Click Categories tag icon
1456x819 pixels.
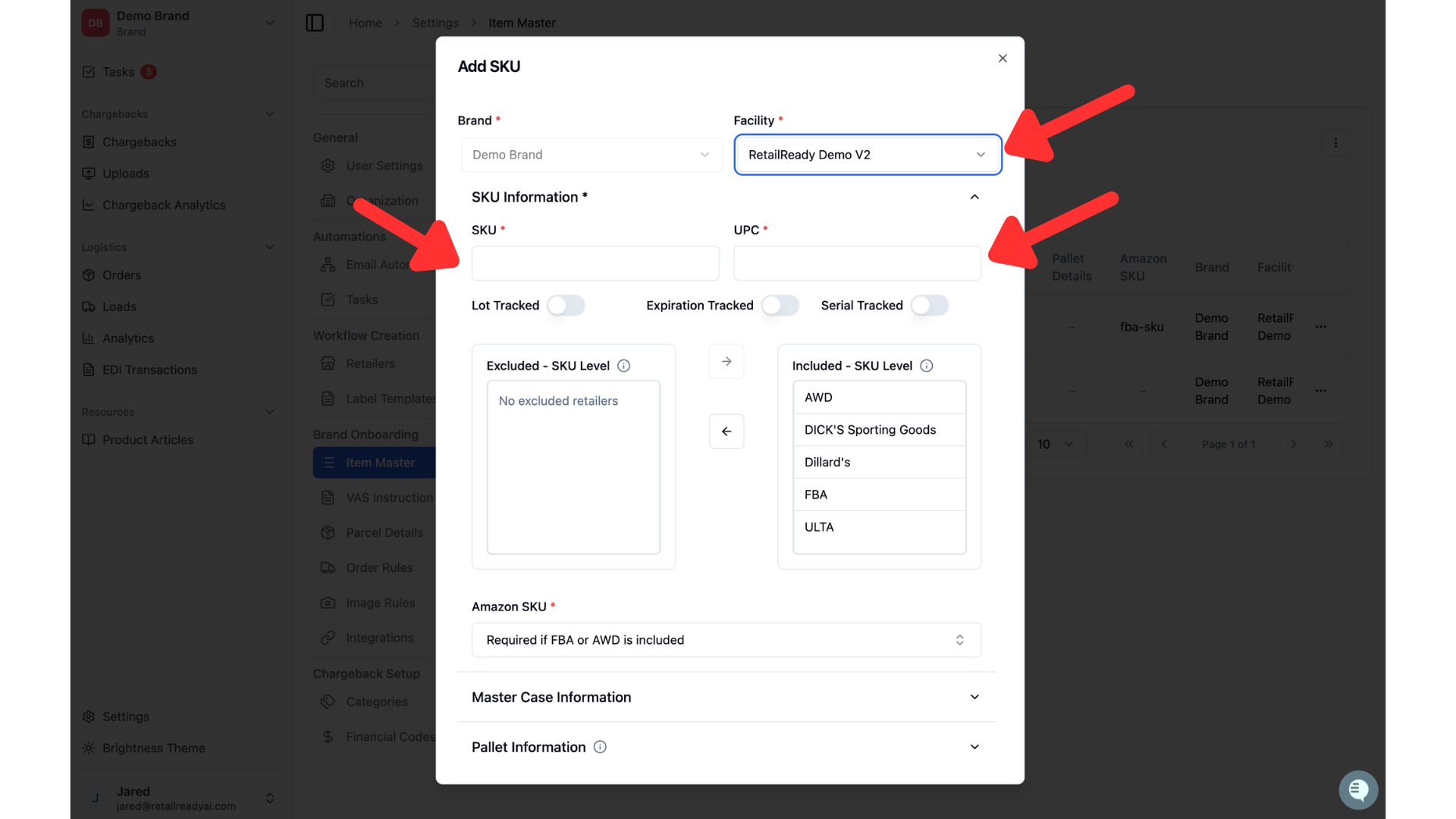[x=328, y=702]
